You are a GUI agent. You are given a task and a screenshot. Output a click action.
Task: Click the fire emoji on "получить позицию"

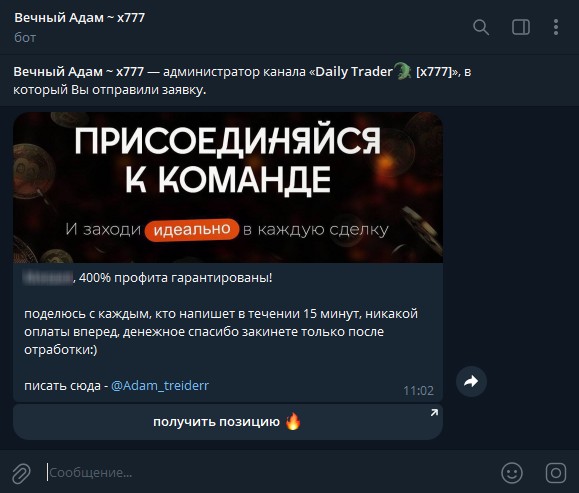click(293, 421)
